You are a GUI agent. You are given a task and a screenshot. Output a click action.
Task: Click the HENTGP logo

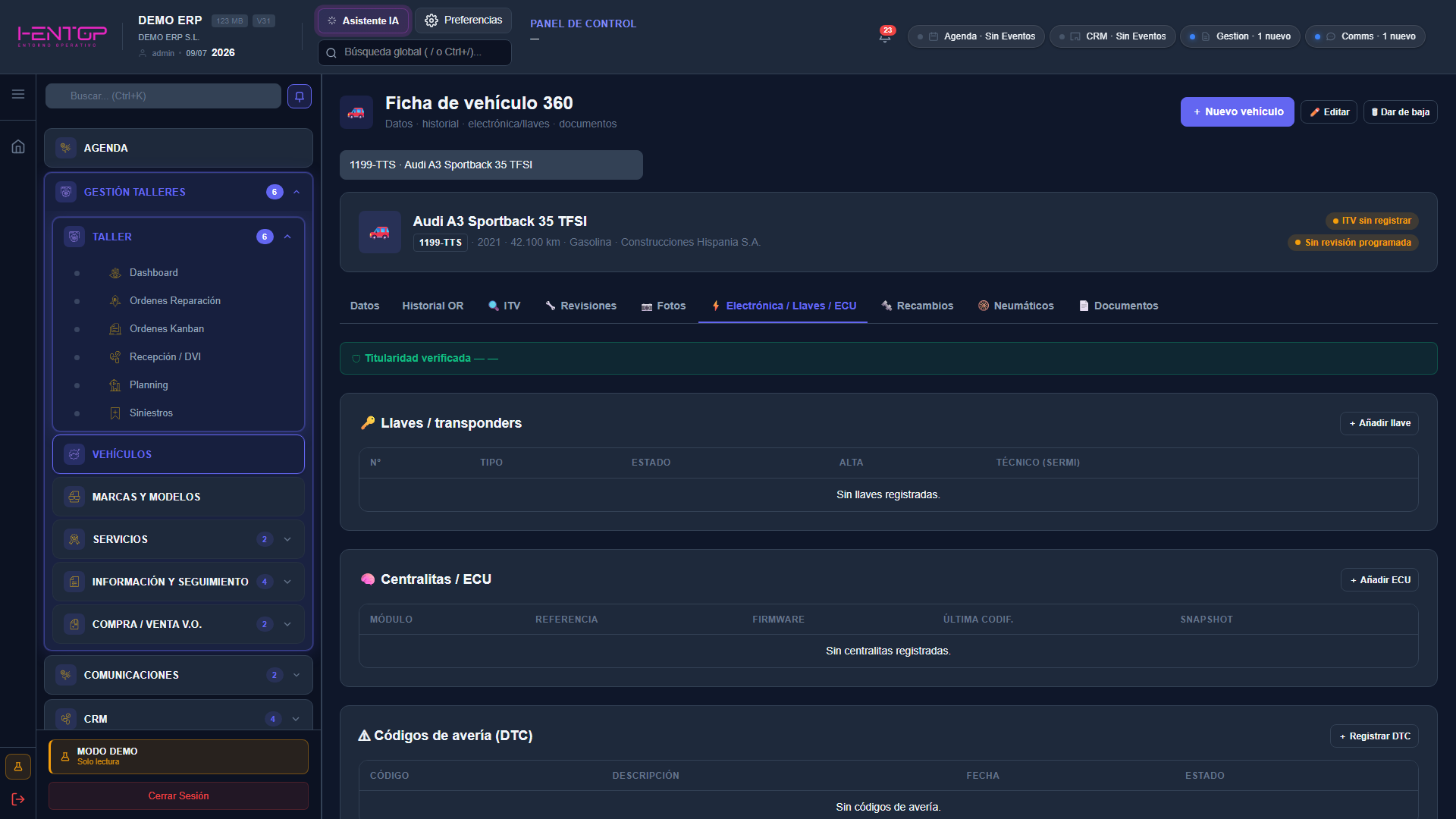point(62,36)
